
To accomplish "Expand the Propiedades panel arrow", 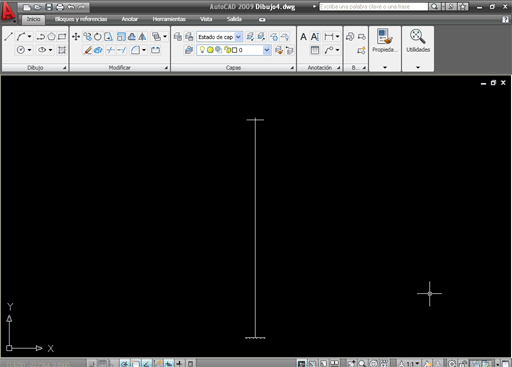I will [385, 67].
